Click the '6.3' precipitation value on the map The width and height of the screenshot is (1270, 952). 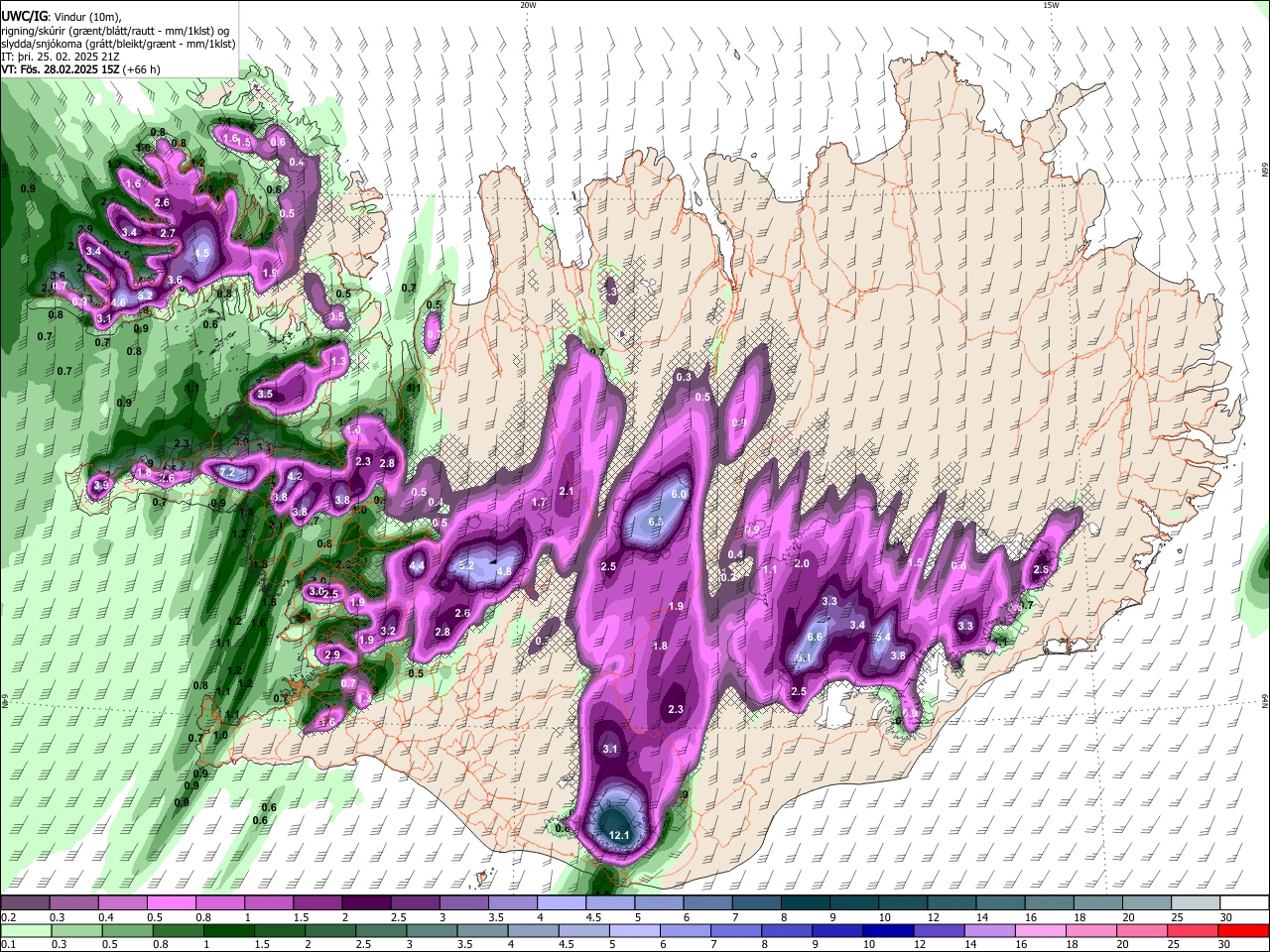[x=655, y=522]
